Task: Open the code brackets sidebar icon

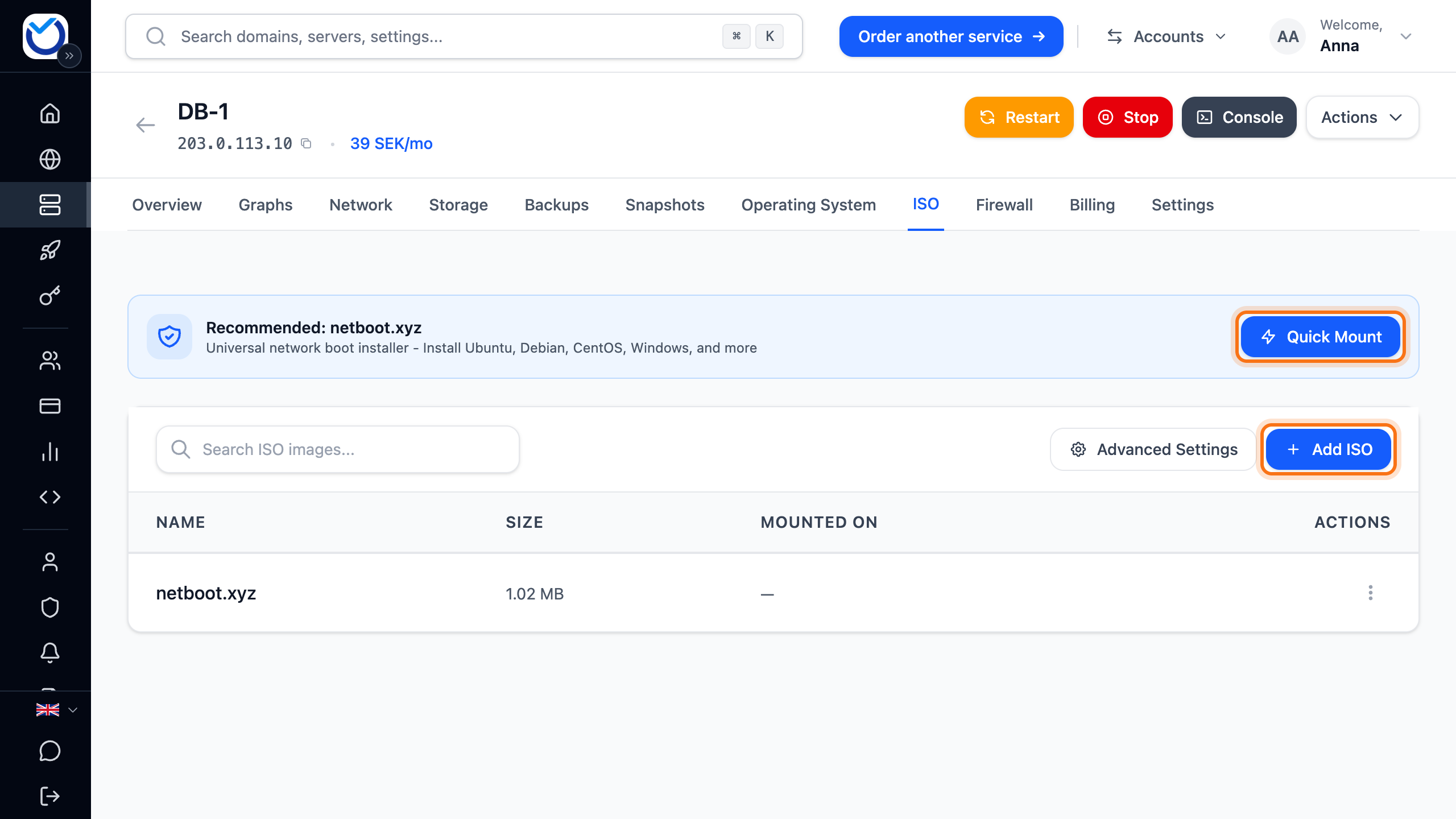Action: point(50,497)
